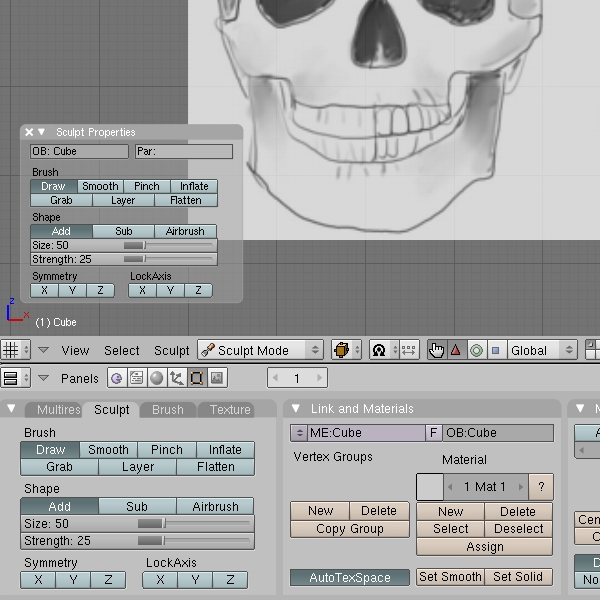Toggle LockAxis Z in floating panel
Screen dimensions: 600x600
tap(198, 290)
